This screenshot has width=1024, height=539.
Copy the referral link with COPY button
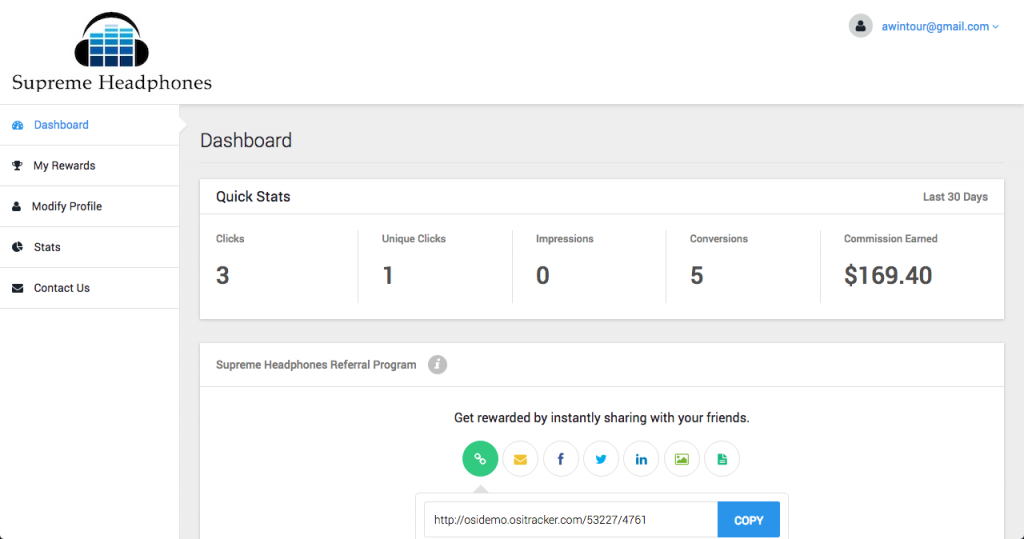[748, 520]
